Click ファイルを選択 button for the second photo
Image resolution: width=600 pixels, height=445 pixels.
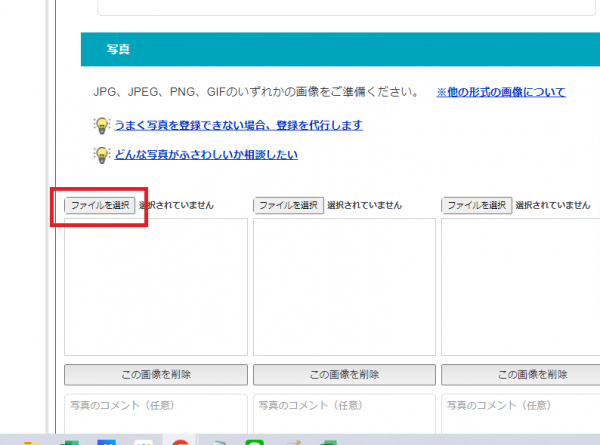click(288, 205)
